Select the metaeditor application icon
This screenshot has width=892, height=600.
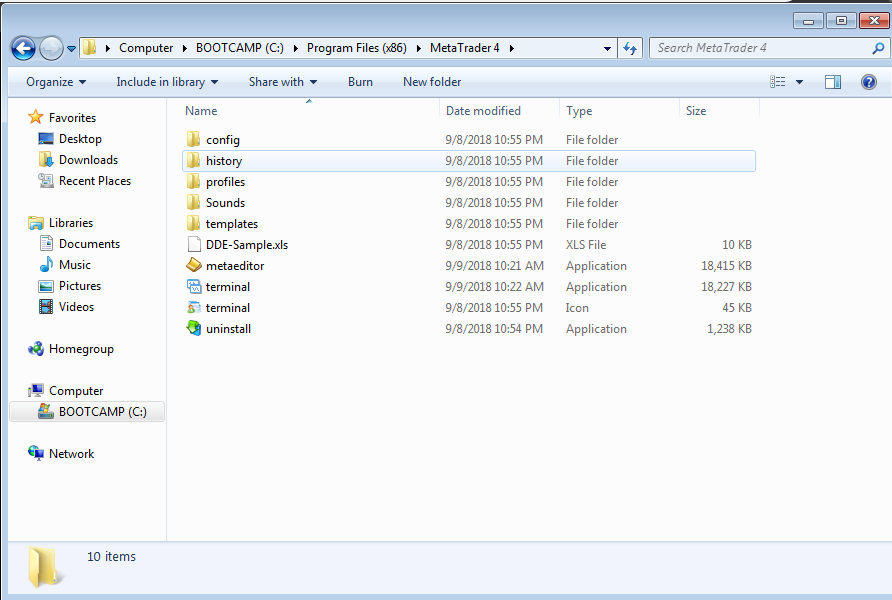click(194, 265)
